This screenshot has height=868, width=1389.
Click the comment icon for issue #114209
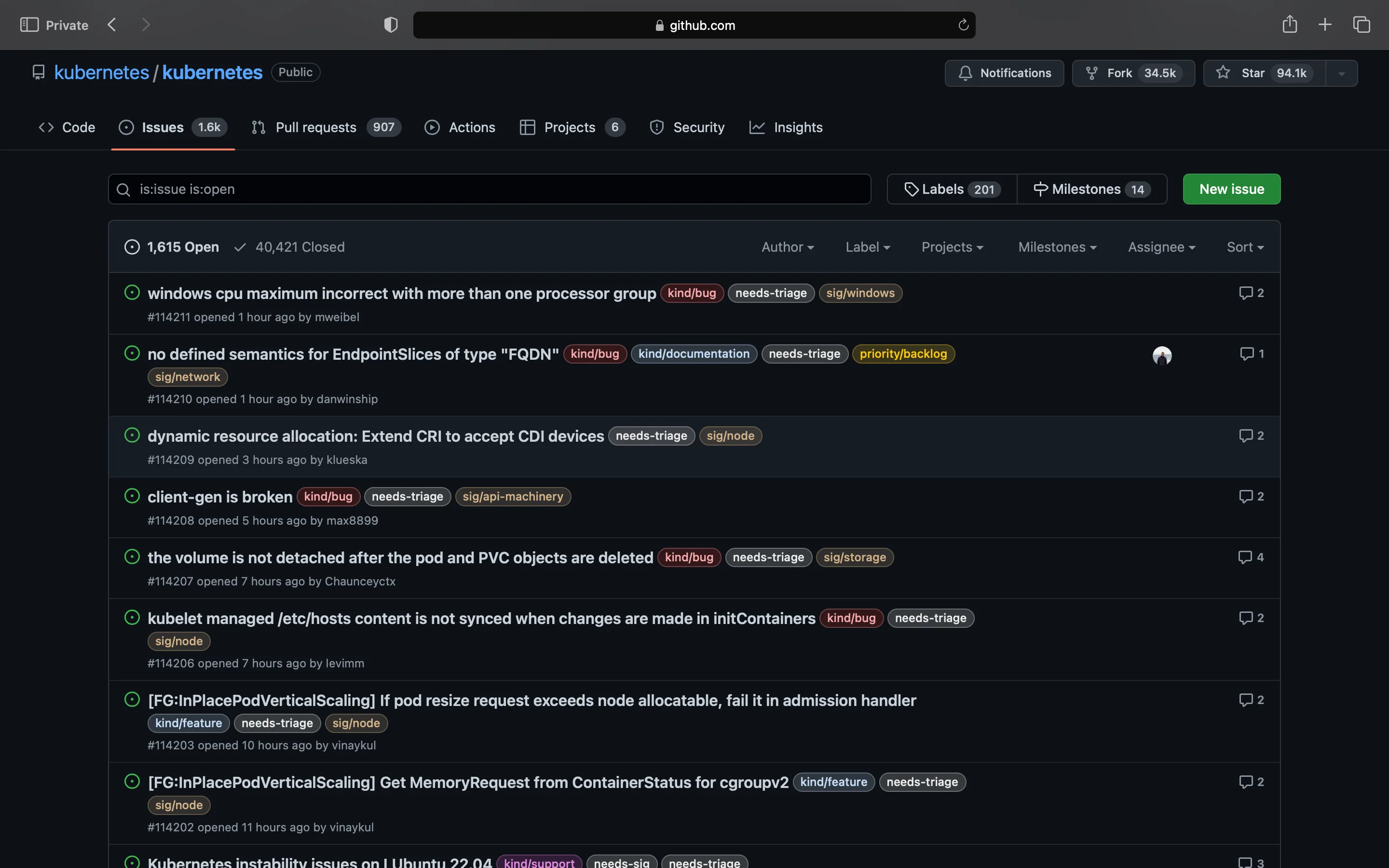coord(1245,436)
